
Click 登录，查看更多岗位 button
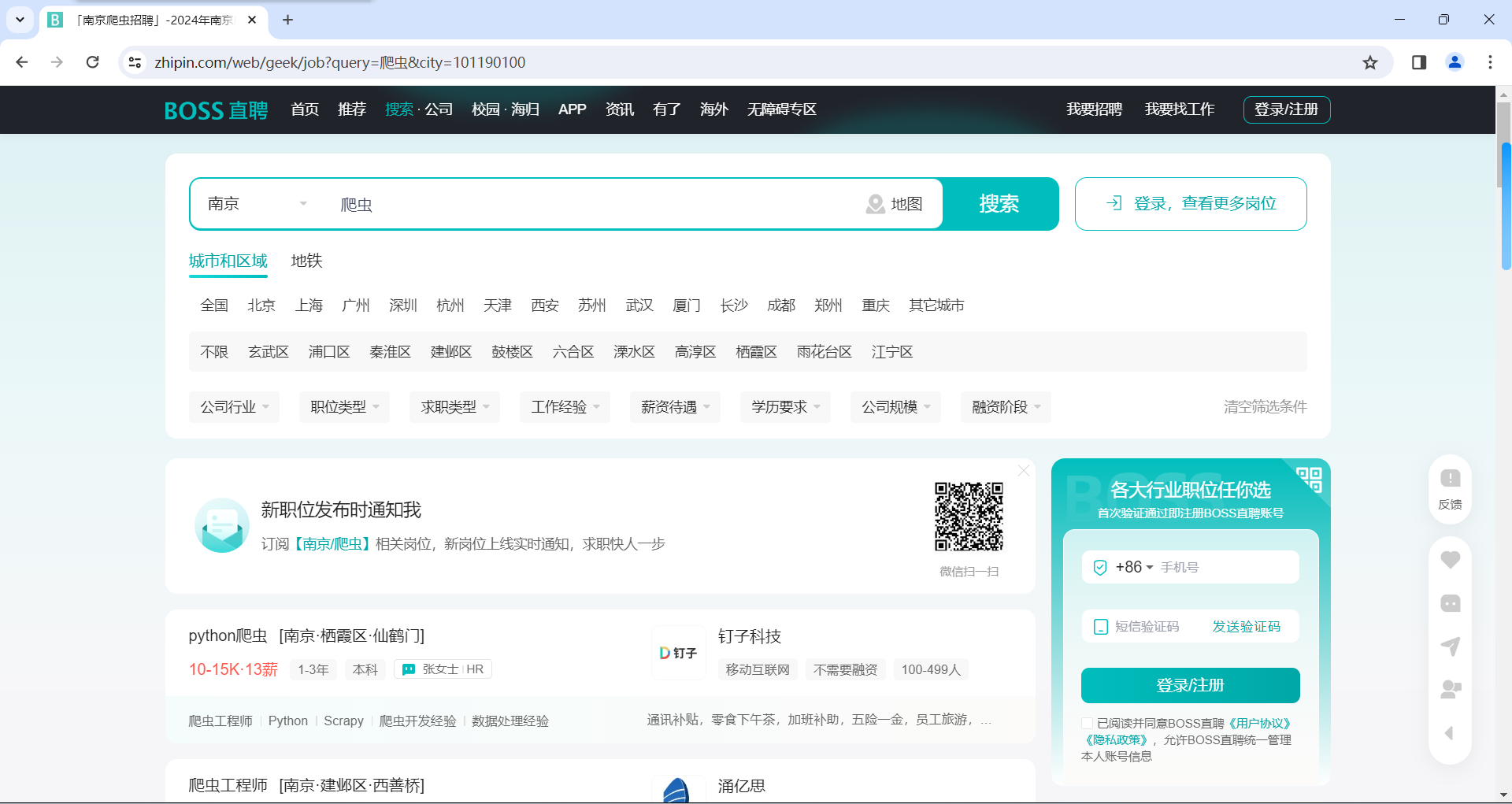point(1191,204)
